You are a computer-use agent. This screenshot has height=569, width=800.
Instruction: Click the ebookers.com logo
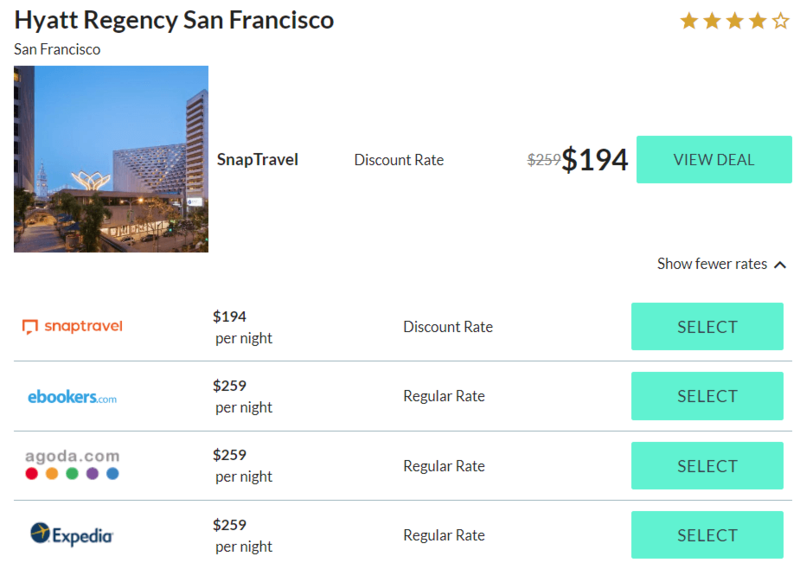click(72, 397)
